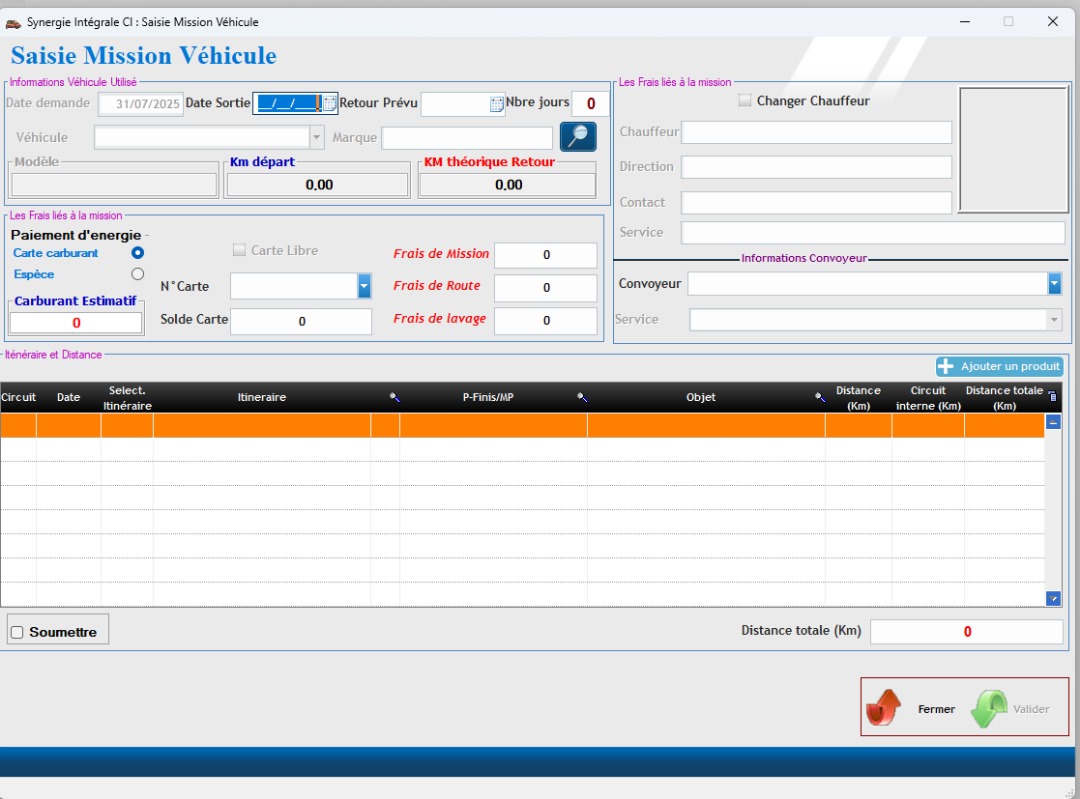Image resolution: width=1080 pixels, height=799 pixels.
Task: Click the Carburant Estimatif value field
Action: [x=76, y=323]
